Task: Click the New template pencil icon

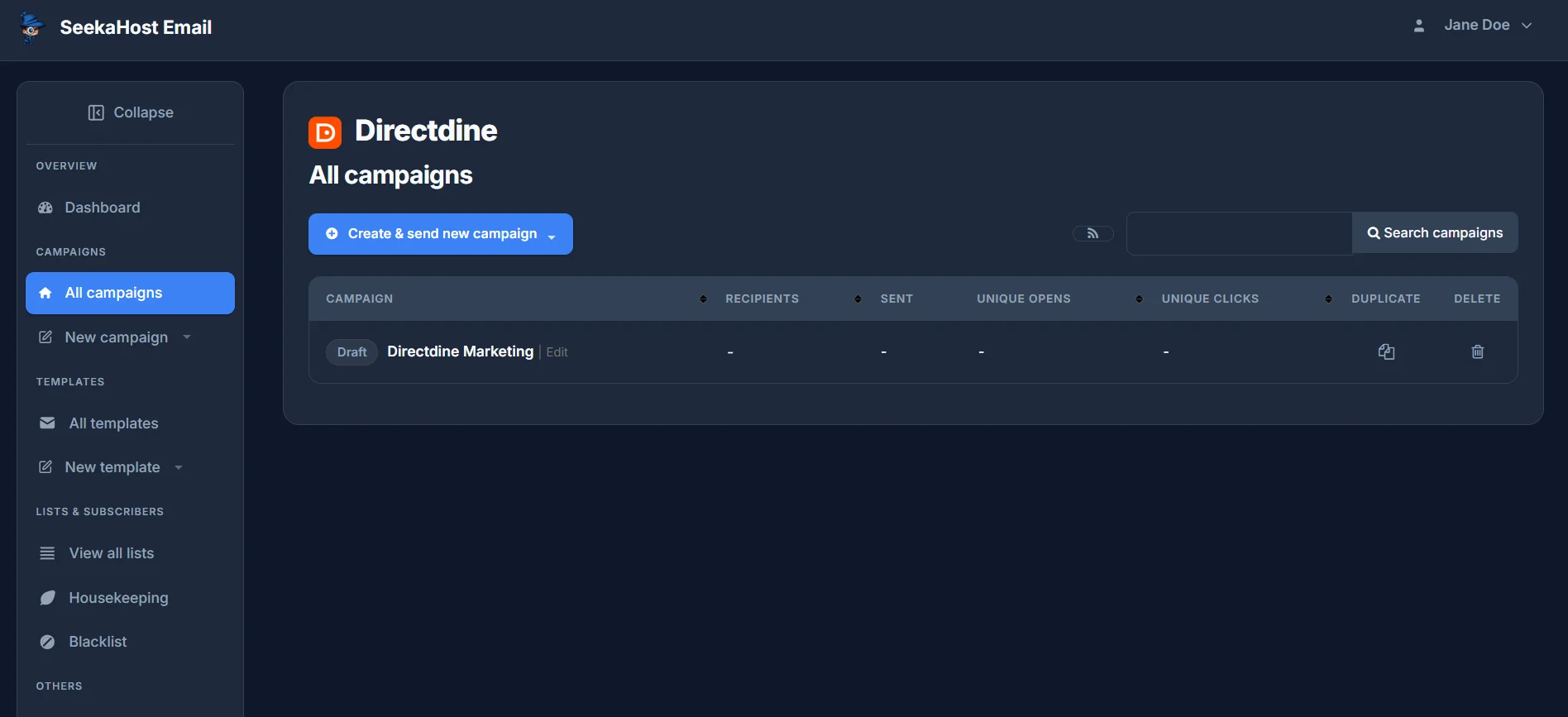Action: 45,467
